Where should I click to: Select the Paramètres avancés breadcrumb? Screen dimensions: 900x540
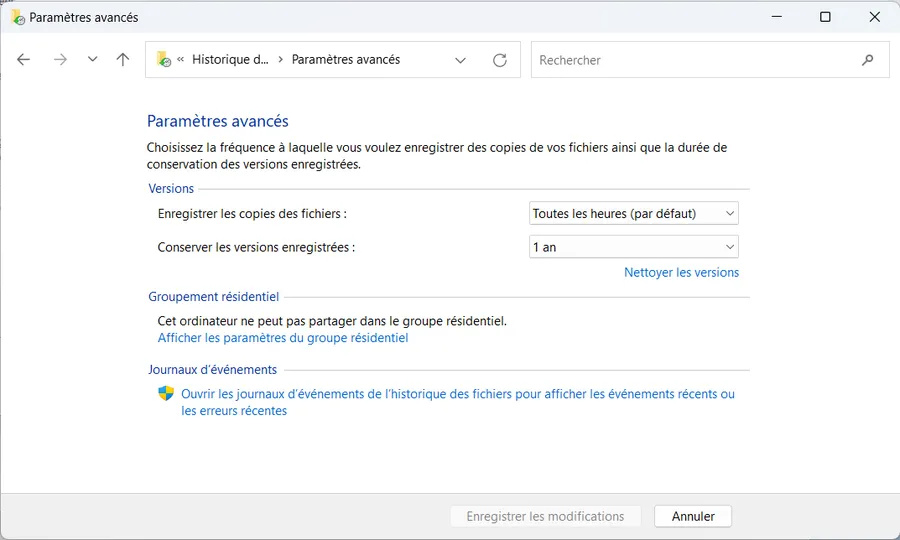point(346,60)
